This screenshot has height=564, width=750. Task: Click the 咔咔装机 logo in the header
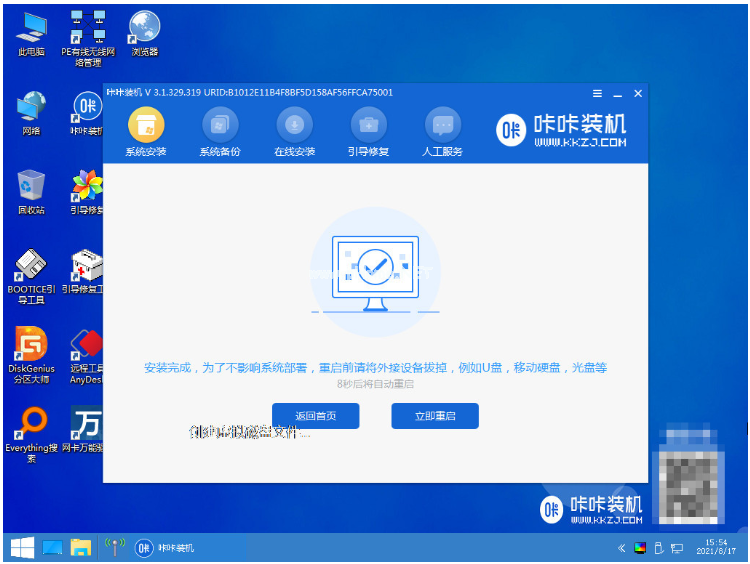pyautogui.click(x=563, y=129)
